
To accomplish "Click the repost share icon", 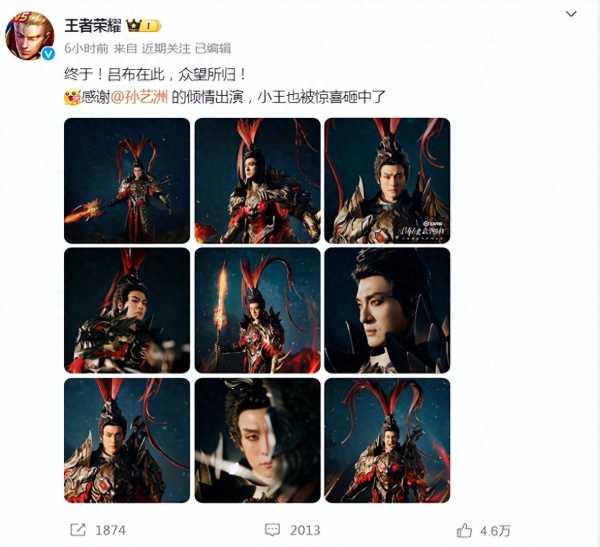I will pyautogui.click(x=78, y=530).
